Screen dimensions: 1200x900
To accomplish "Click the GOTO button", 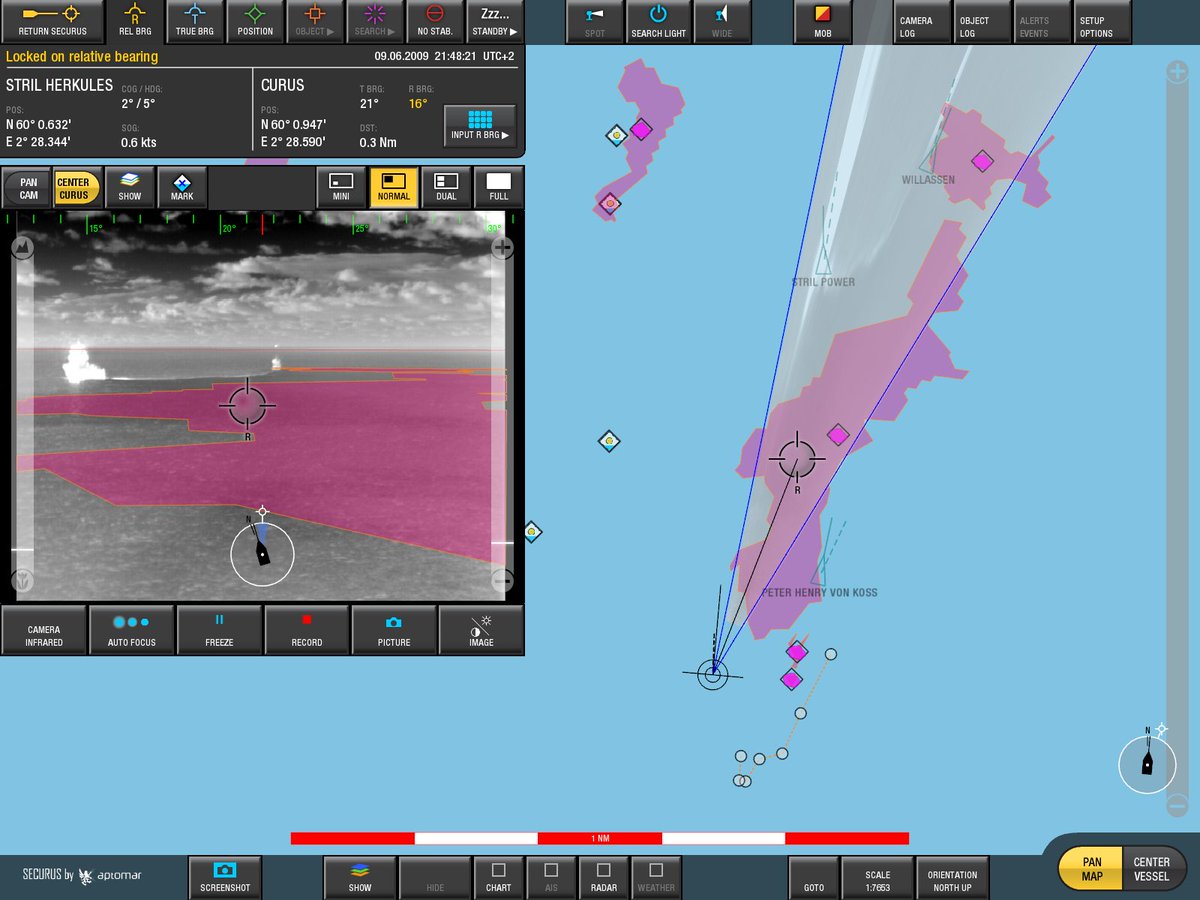I will click(814, 877).
